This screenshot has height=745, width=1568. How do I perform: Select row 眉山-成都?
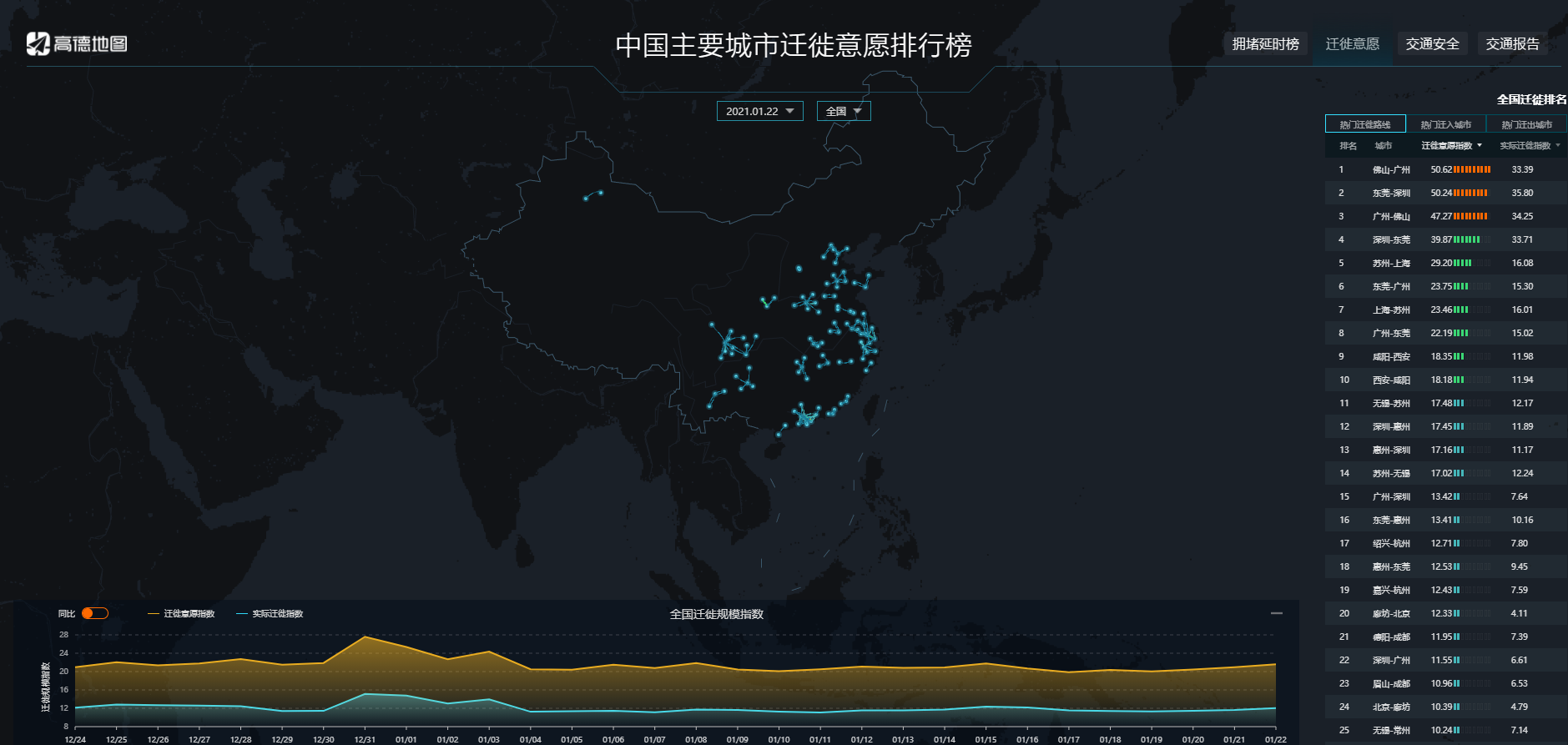(1446, 683)
